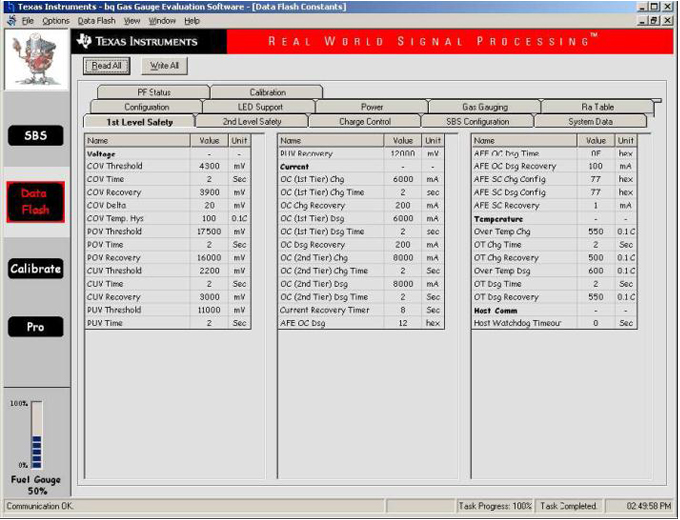Select CUV Recovery value 3000
This screenshot has width=680, height=520.
pos(209,297)
